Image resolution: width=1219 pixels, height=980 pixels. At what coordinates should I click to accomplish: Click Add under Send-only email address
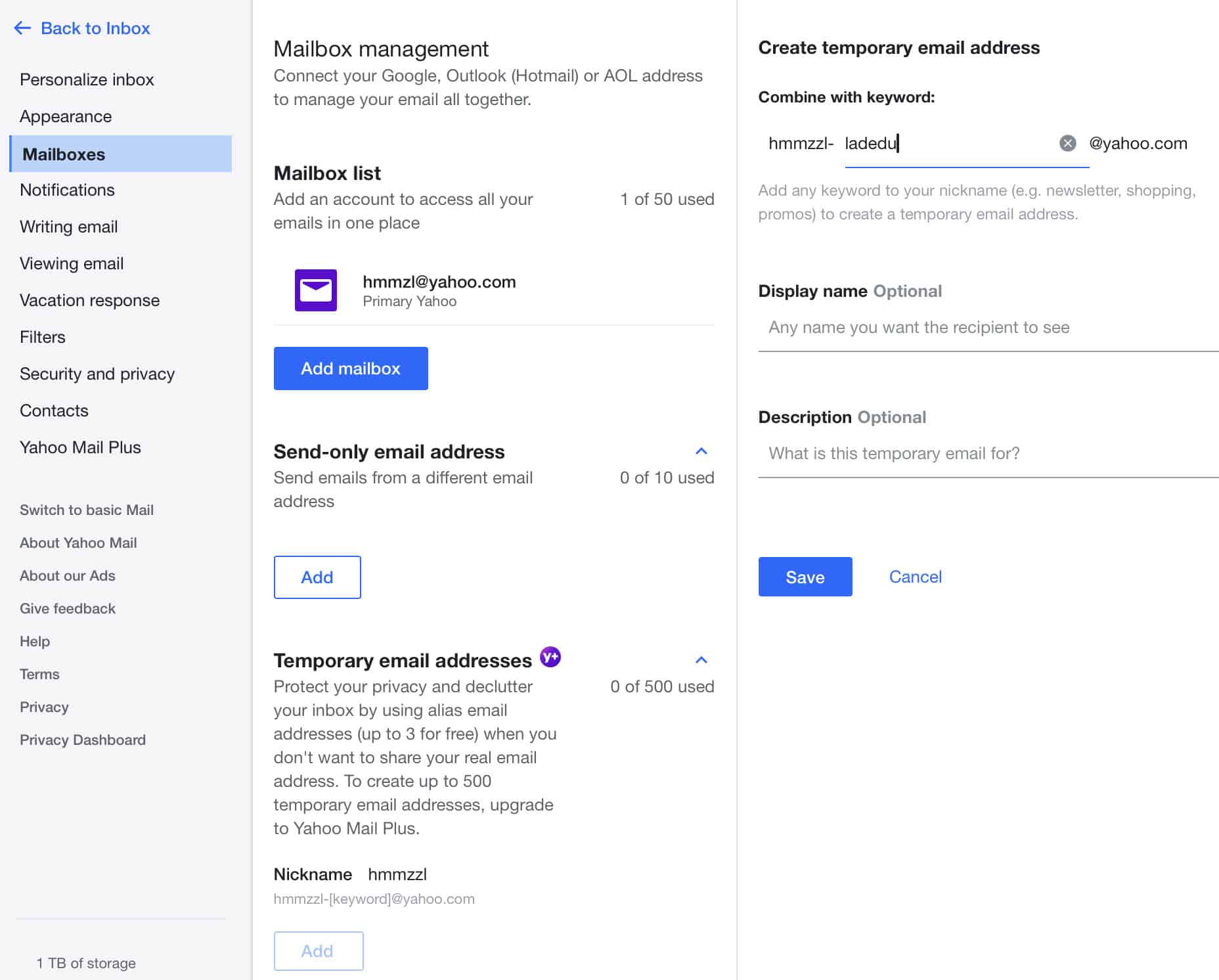317,577
